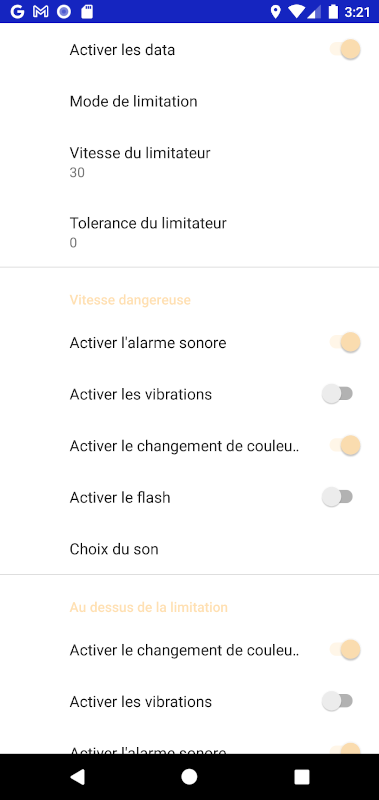Tap the Android home circle button
Image resolution: width=379 pixels, height=800 pixels.
189,777
